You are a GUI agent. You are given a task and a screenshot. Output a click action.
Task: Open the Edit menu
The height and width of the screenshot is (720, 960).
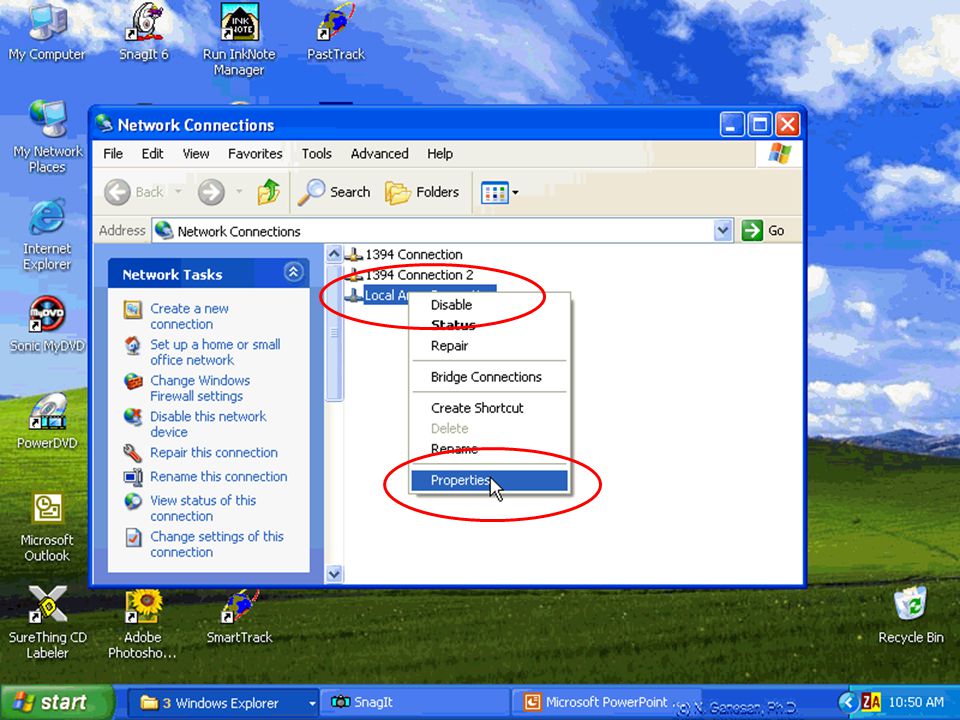click(x=152, y=154)
